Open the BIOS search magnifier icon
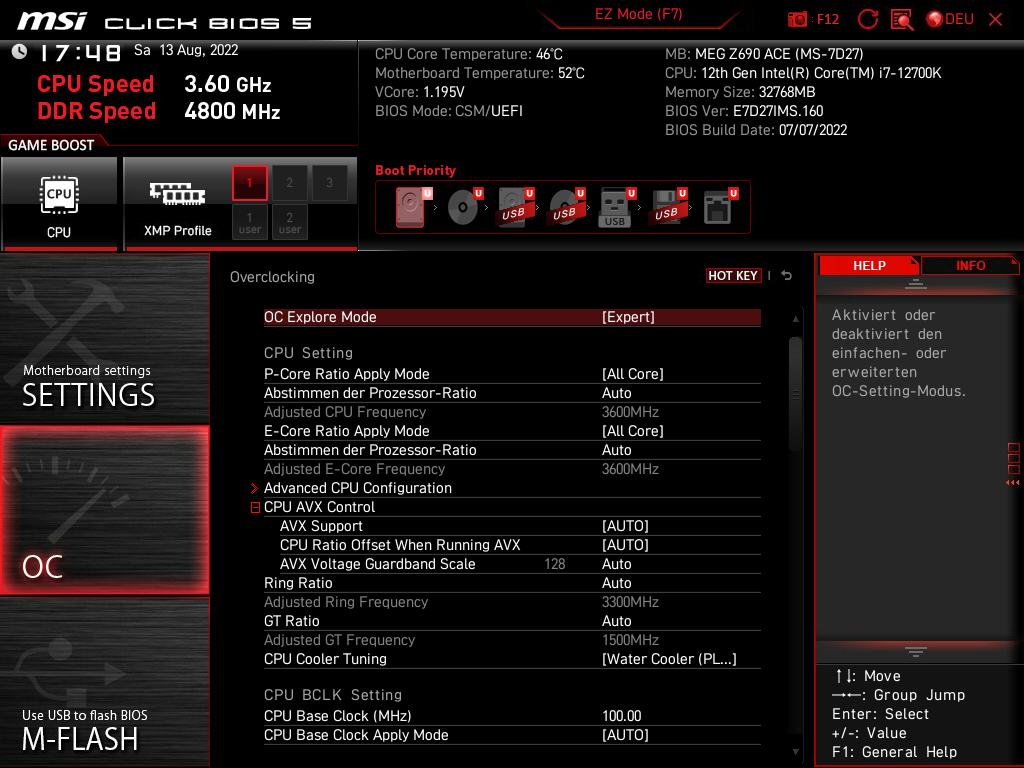The image size is (1024, 768). tap(902, 19)
